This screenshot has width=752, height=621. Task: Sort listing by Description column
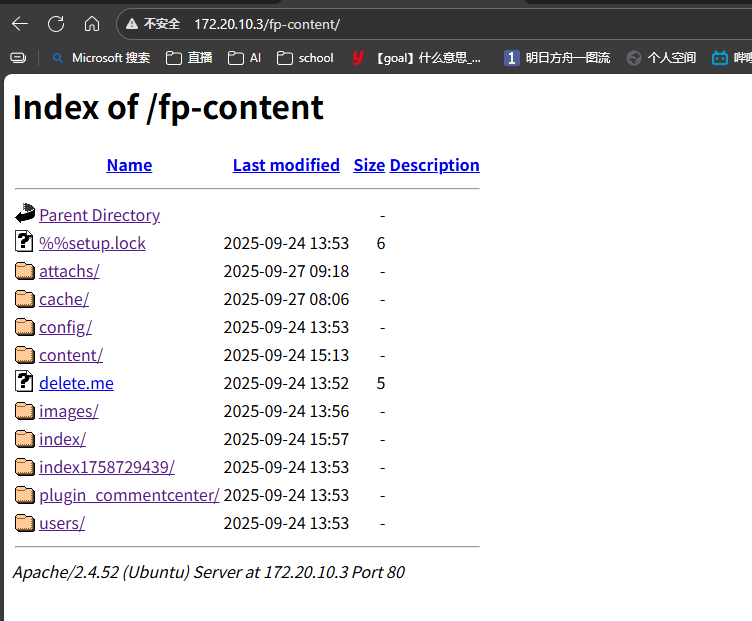[434, 165]
